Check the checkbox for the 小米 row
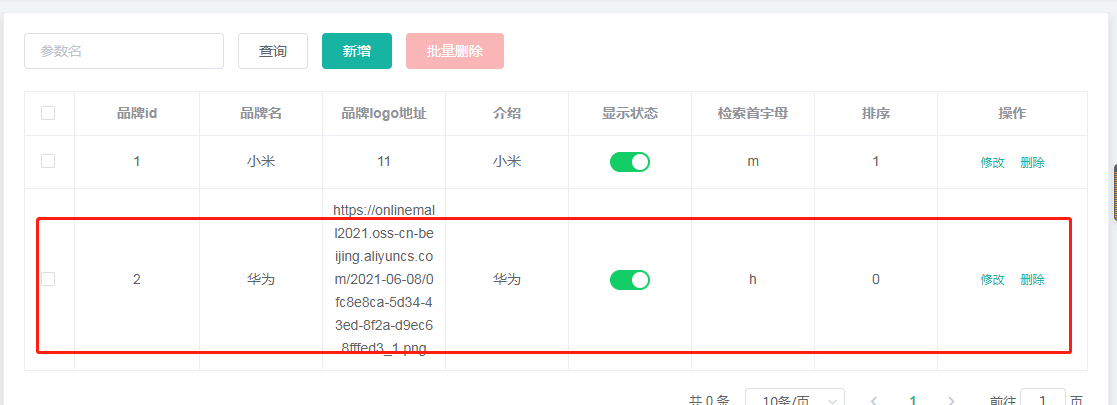The image size is (1117, 405). pos(48,161)
